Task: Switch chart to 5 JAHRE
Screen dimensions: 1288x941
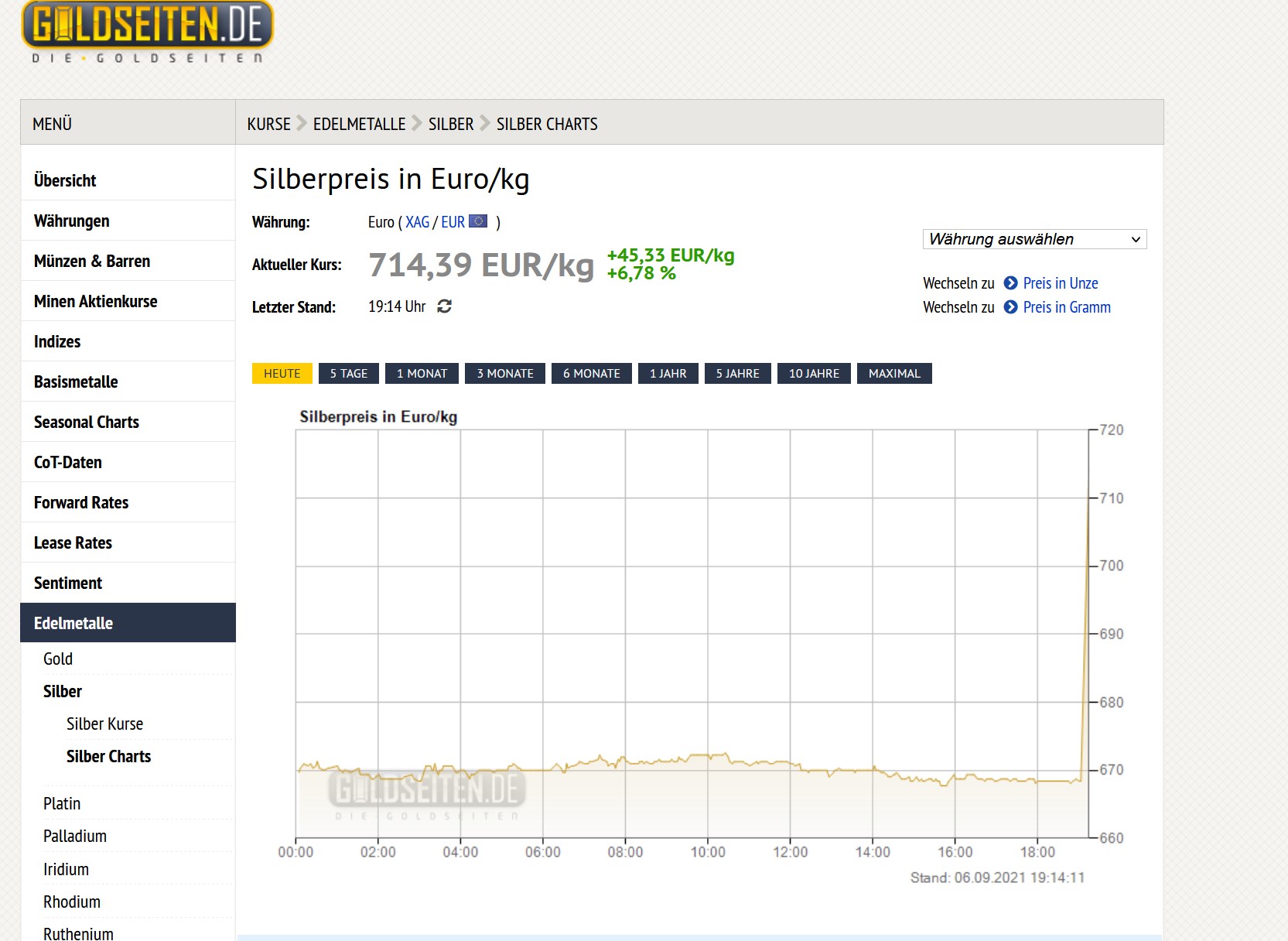Action: (738, 374)
